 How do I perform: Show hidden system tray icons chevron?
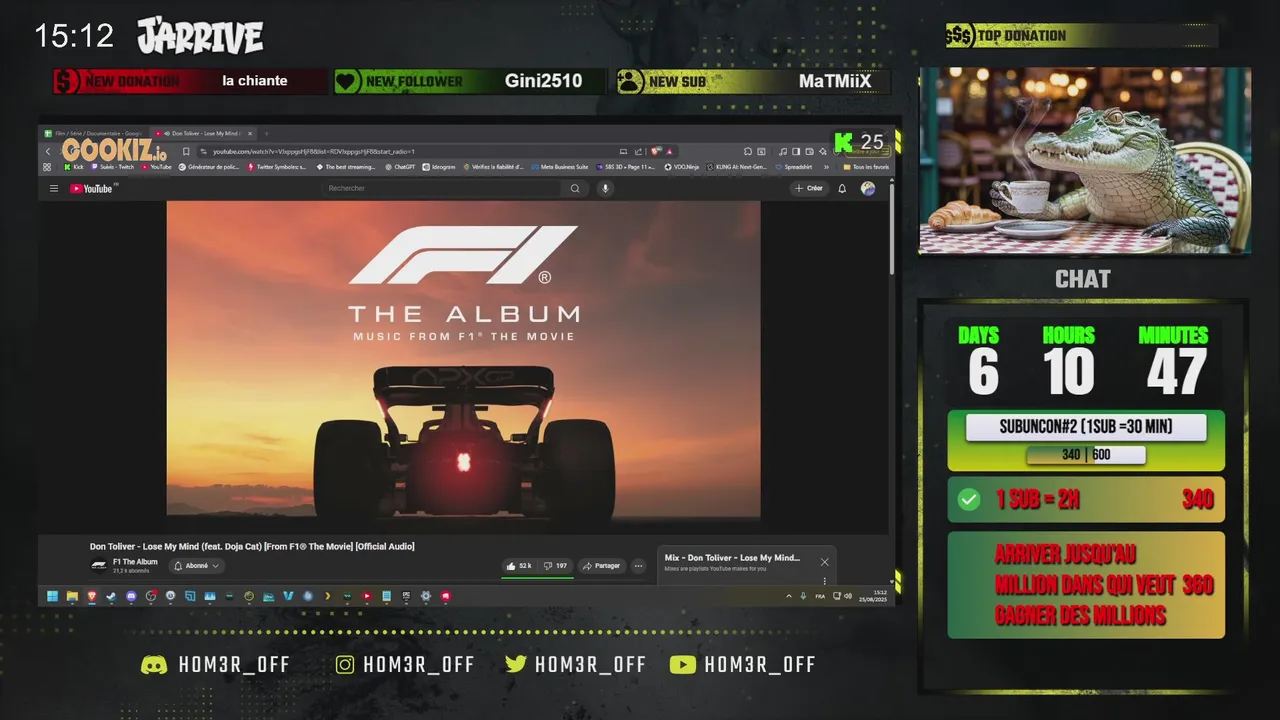coord(789,596)
